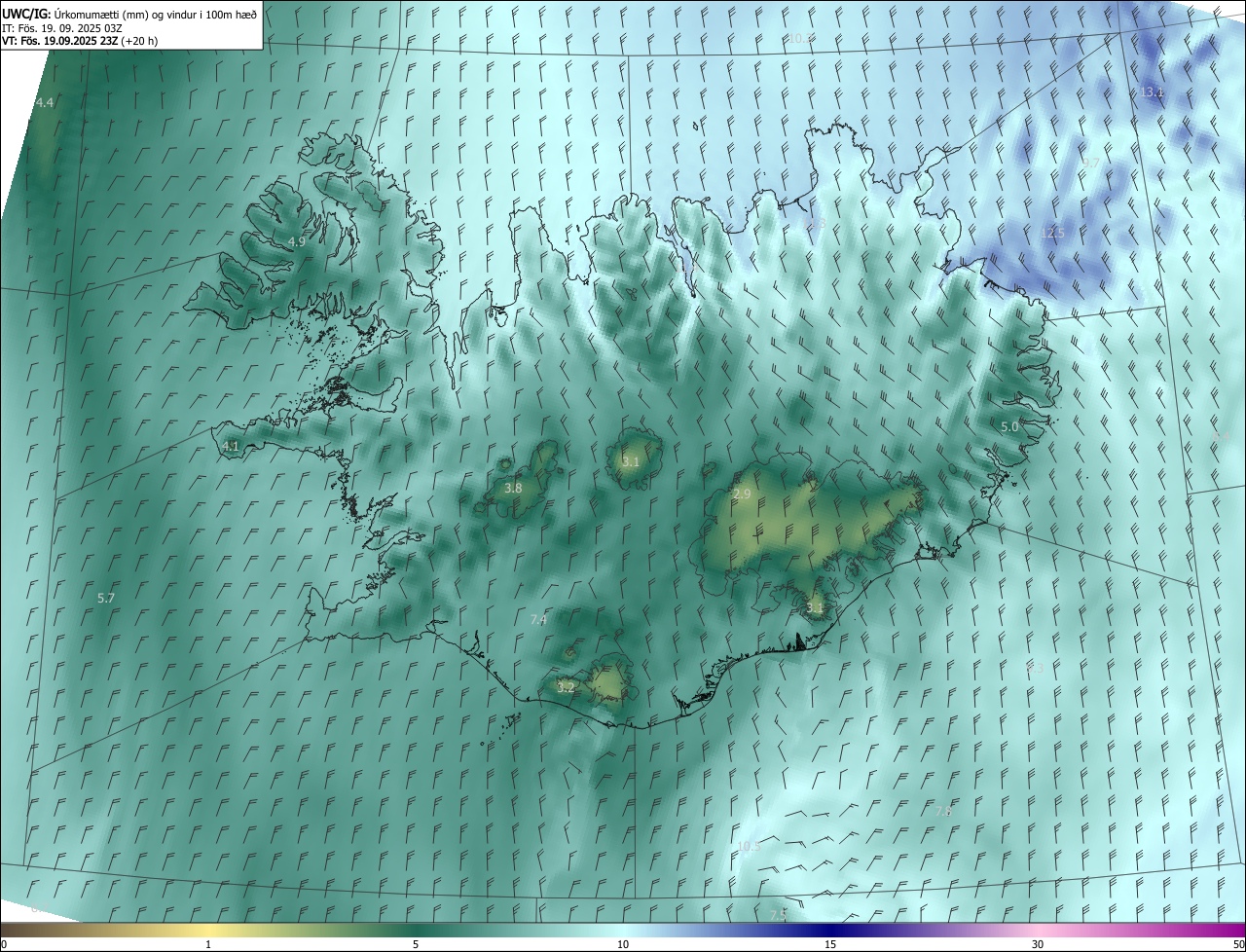1246x952 pixels.
Task: Click the 5.7 value over the sea
Action: pyautogui.click(x=106, y=598)
